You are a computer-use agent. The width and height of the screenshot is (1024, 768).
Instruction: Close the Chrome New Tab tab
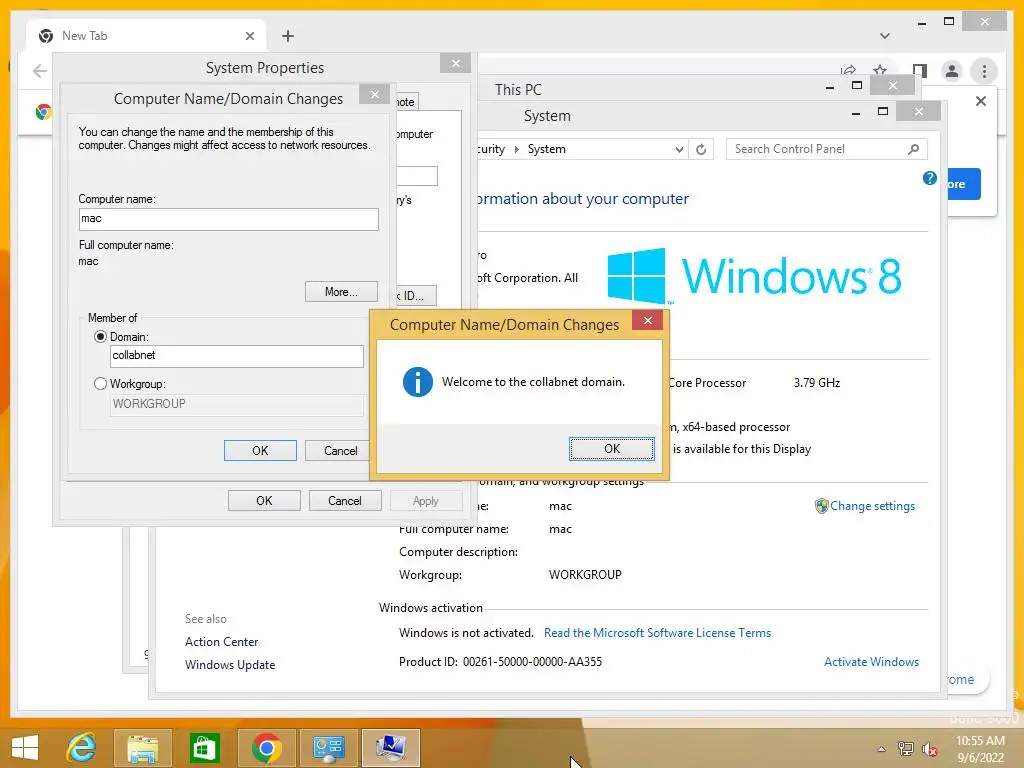249,36
